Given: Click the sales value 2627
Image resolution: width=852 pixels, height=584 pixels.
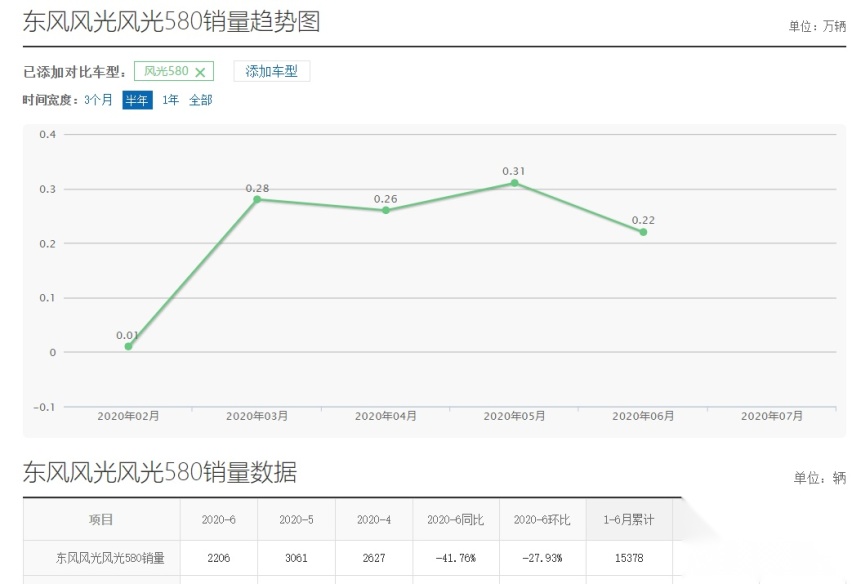Looking at the screenshot, I should (x=374, y=558).
